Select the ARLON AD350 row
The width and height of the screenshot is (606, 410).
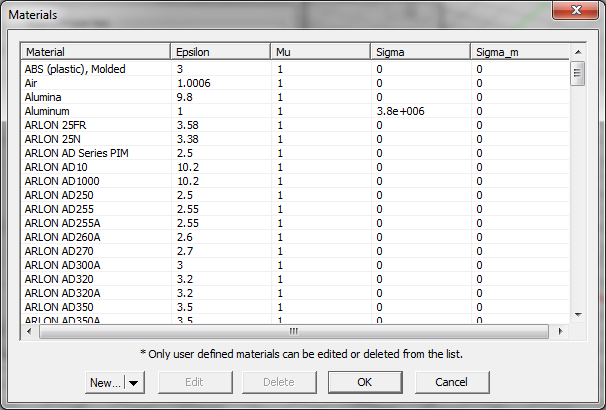(x=295, y=307)
